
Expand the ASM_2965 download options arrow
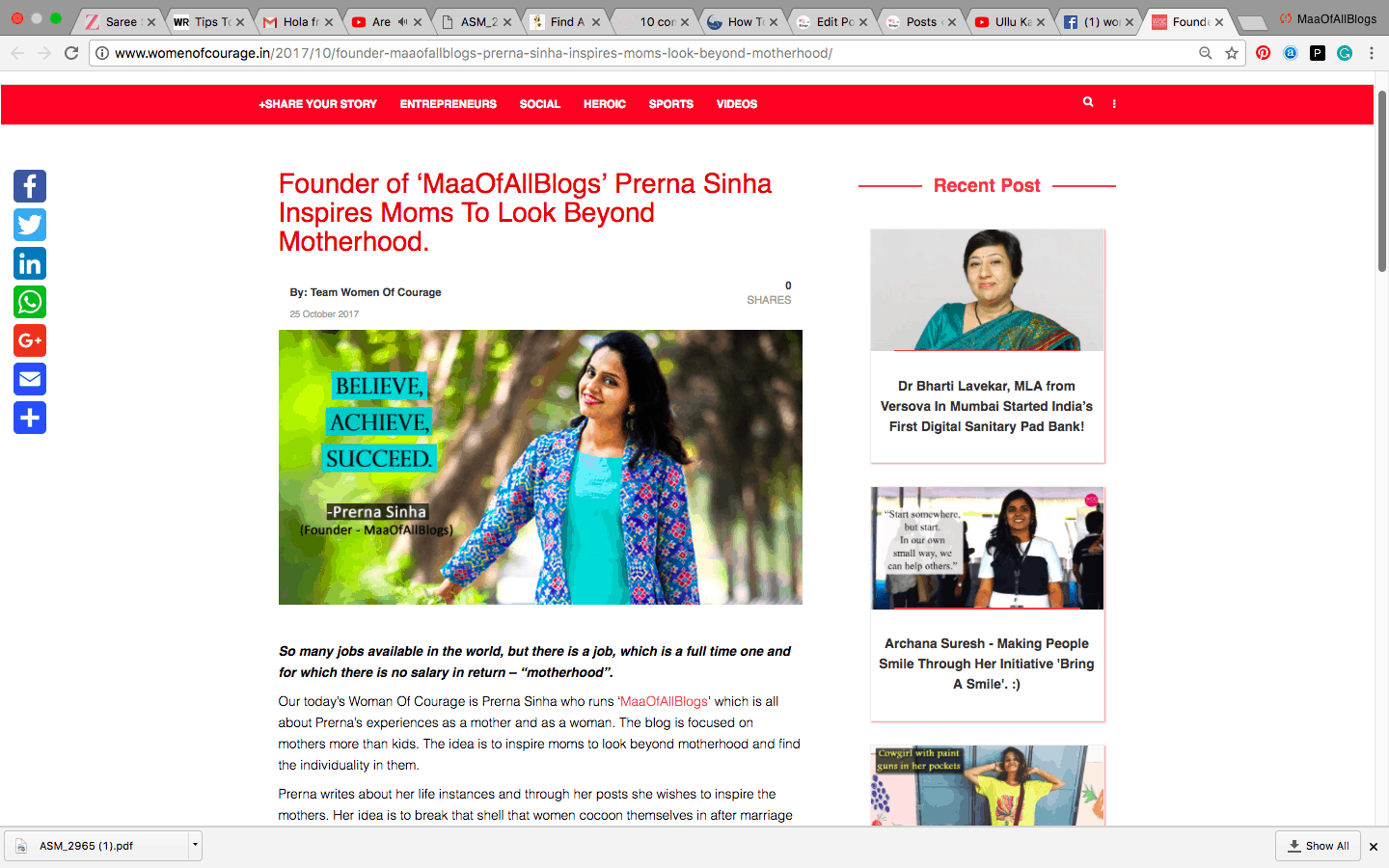pos(195,845)
